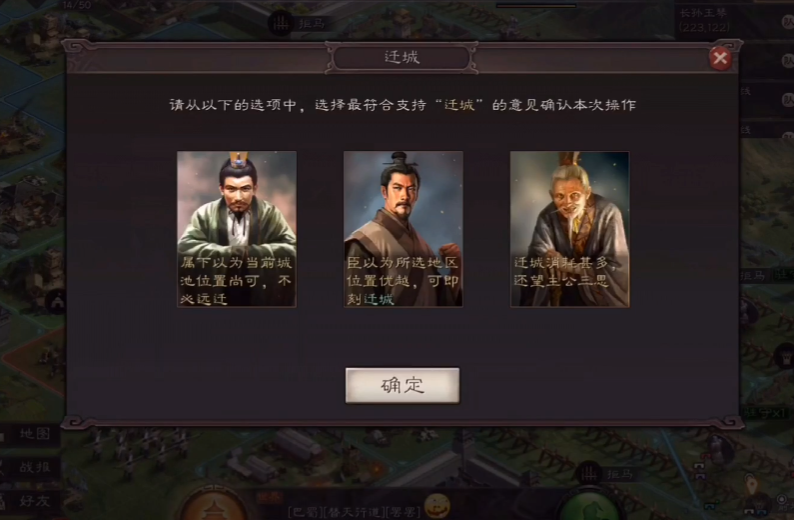Tap the 队 badge right of the red X
Viewport: 794px width, 520px height.
coord(787,61)
